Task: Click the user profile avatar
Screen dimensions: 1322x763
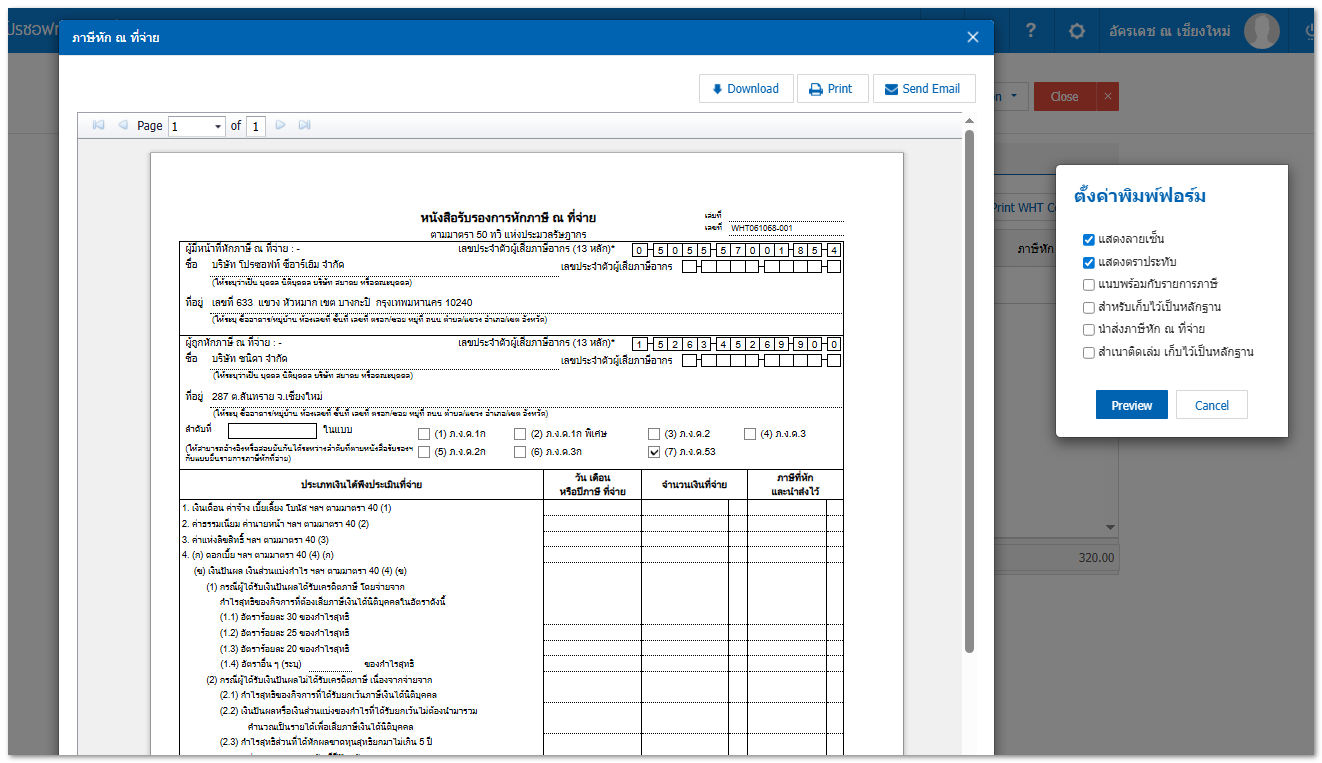Action: coord(1261,31)
